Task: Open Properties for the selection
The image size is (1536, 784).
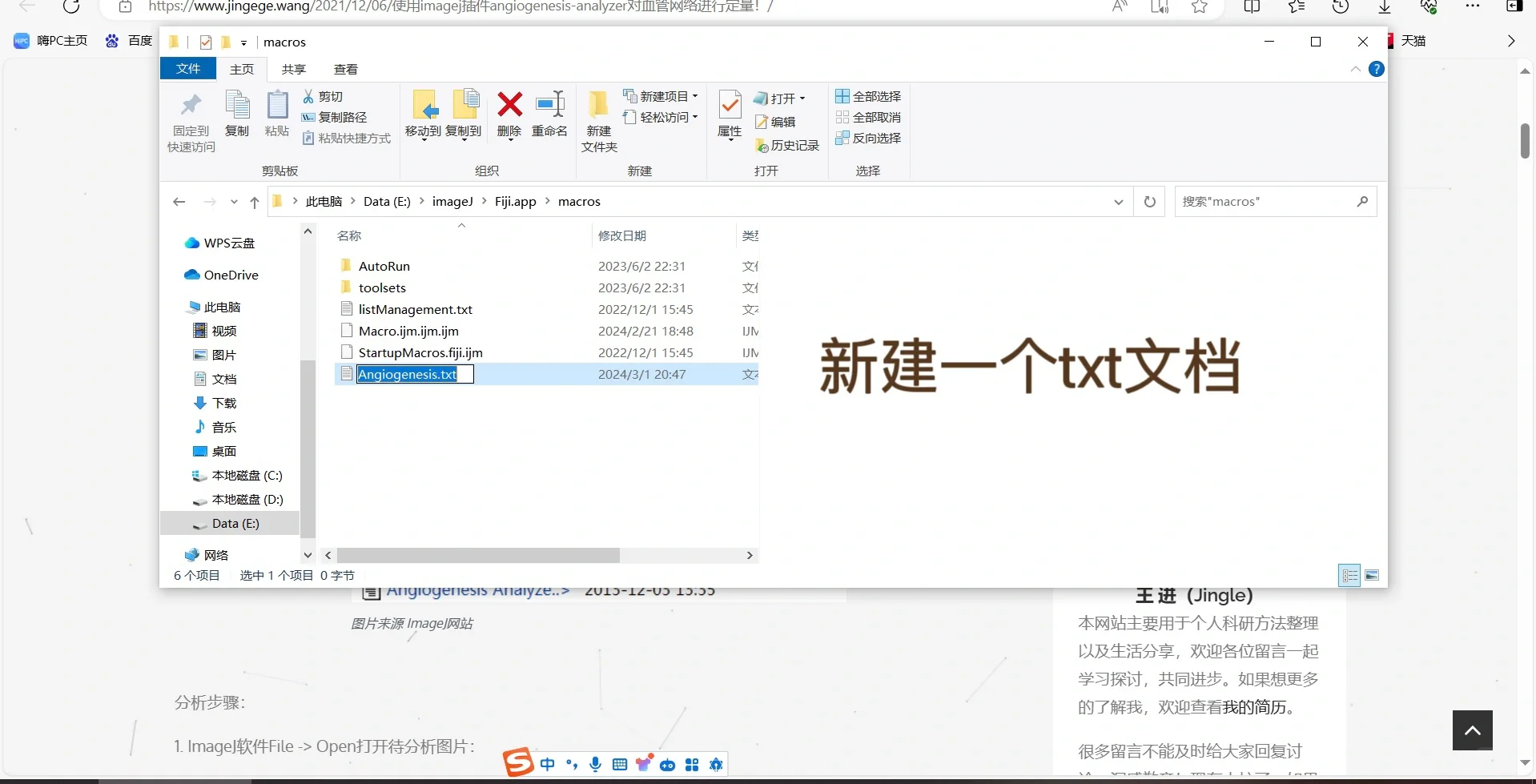Action: [x=729, y=116]
